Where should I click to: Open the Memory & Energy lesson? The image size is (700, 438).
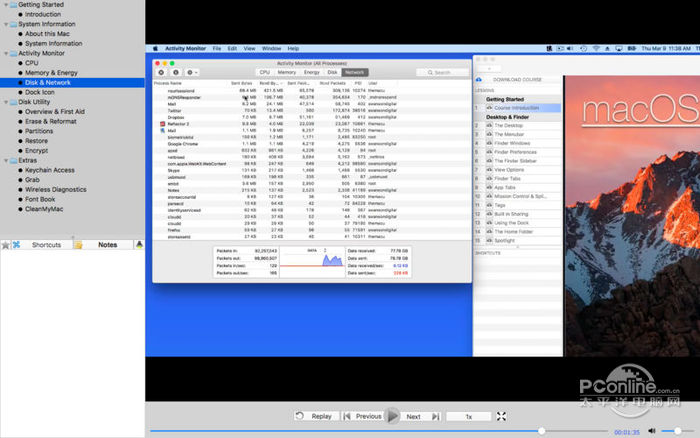pos(51,73)
